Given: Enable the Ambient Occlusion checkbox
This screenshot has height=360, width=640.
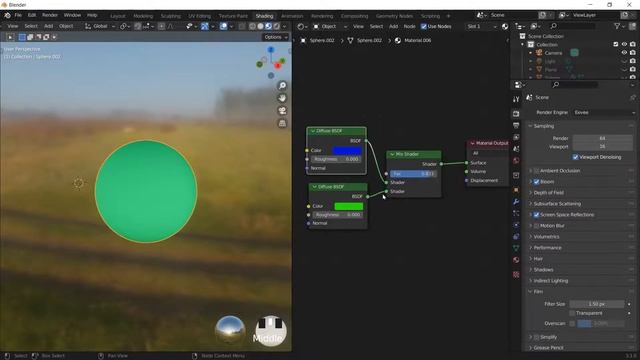Looking at the screenshot, I should tap(536, 171).
